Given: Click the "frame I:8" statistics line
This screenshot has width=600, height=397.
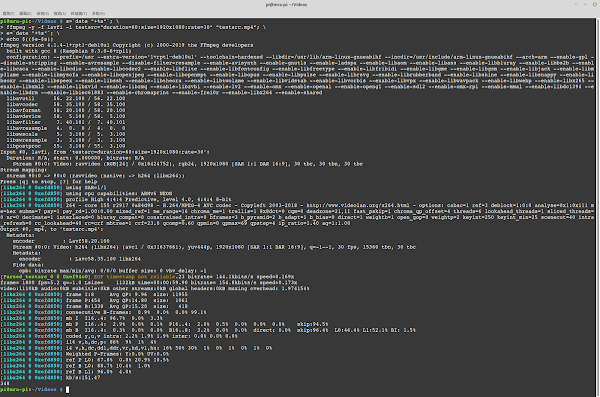Looking at the screenshot, I should (94, 294).
